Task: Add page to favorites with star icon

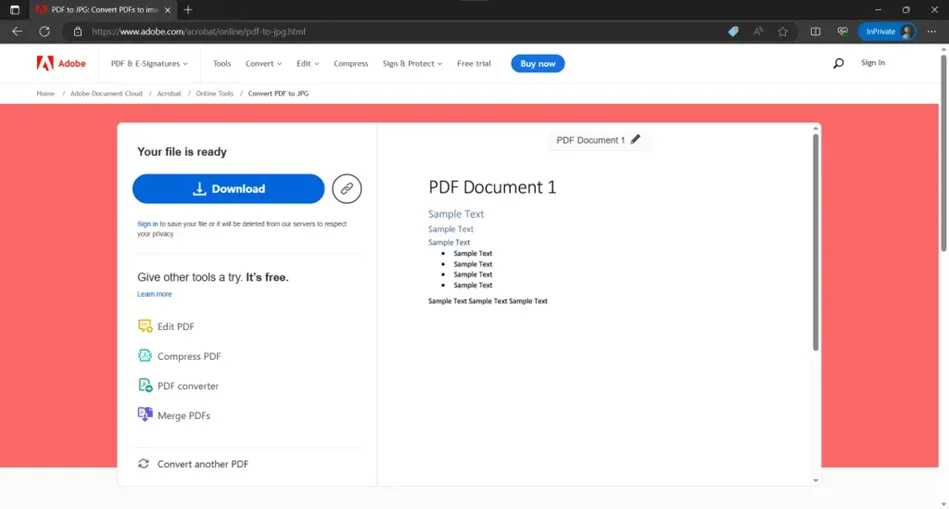Action: tap(783, 31)
